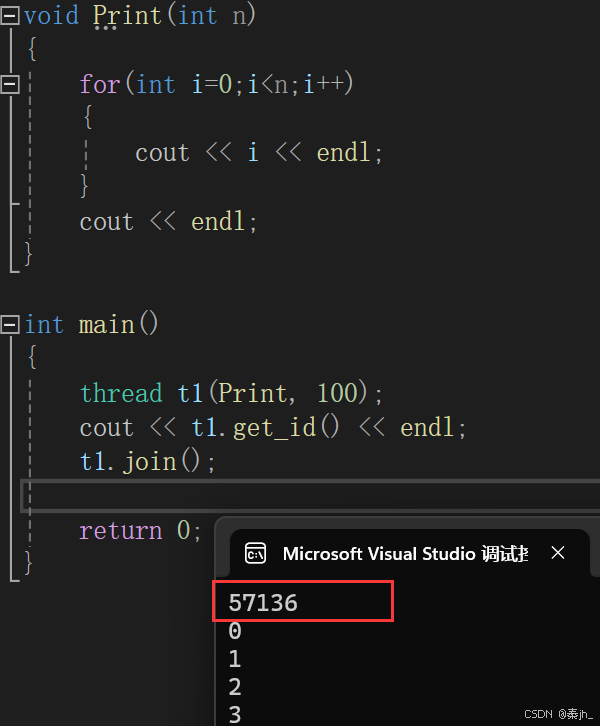Collapse the void Print function block
Screen dimensions: 600x726
(10, 15)
